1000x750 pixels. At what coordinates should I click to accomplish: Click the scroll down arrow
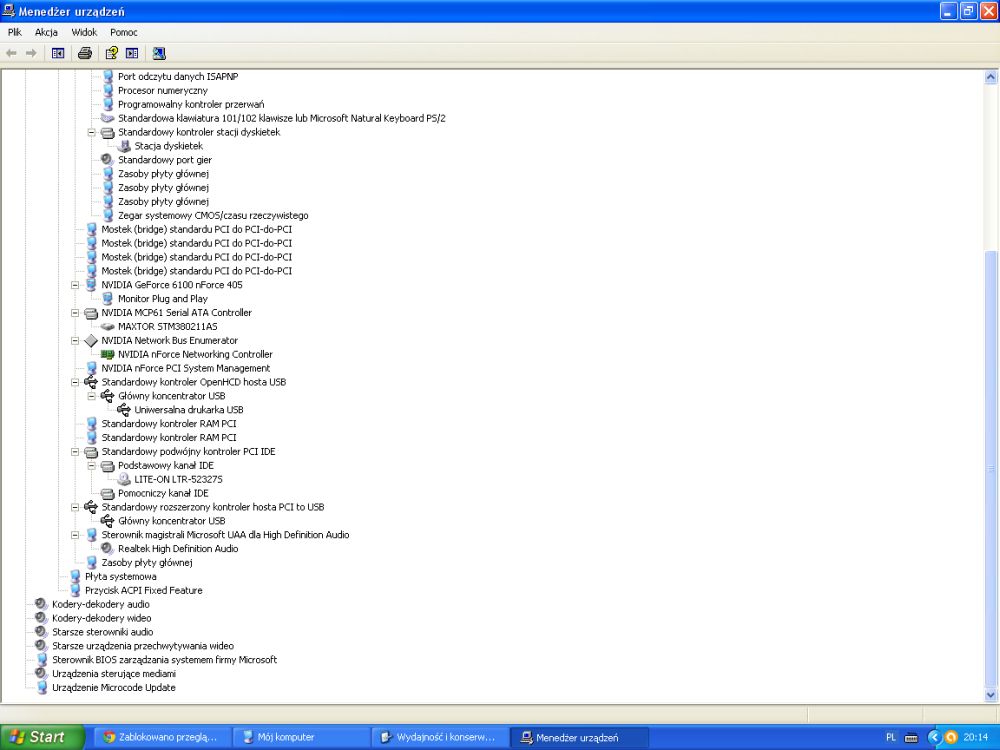point(990,695)
